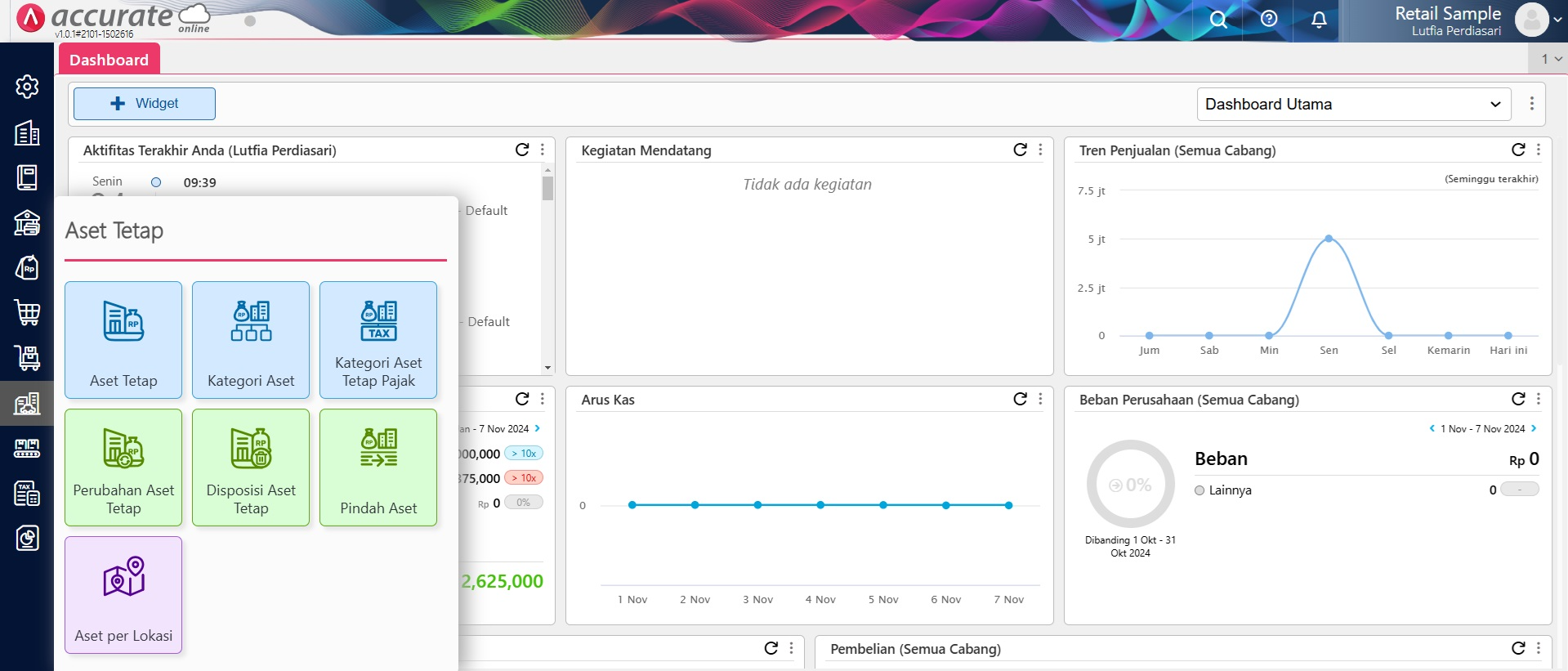Refresh the Kegiatan Mendatang widget

(1020, 150)
